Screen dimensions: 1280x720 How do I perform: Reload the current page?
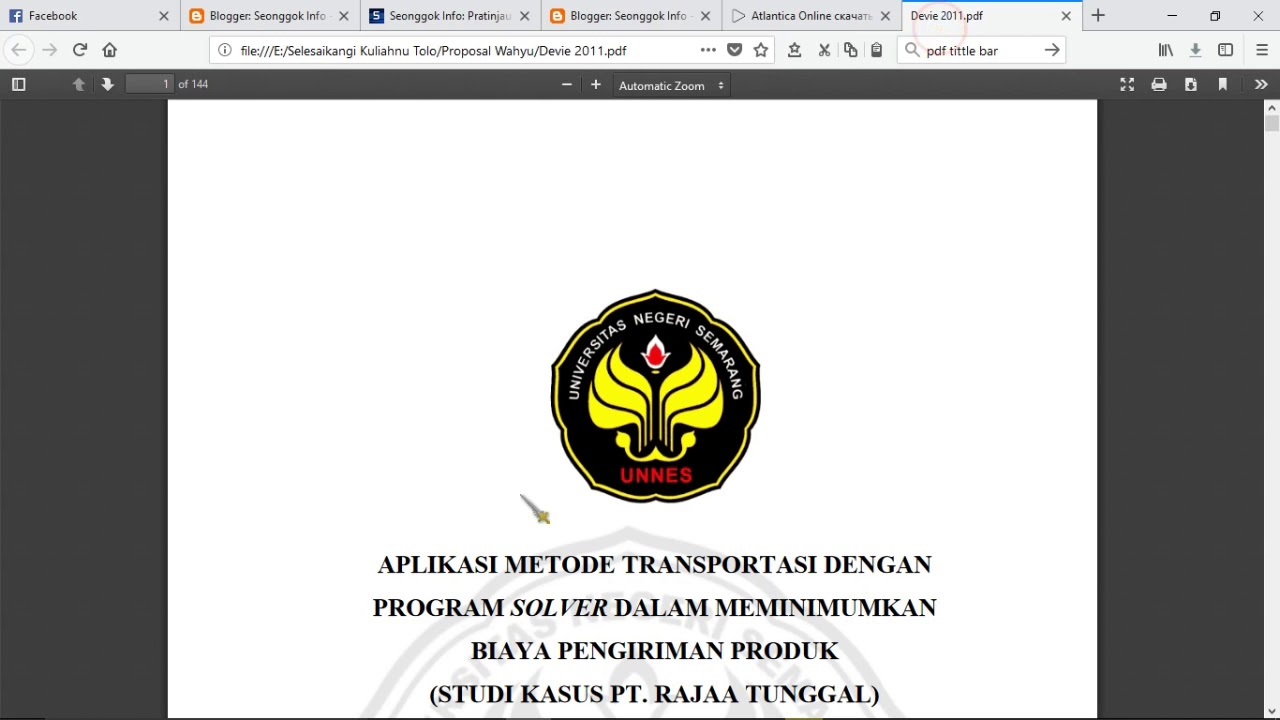[80, 50]
